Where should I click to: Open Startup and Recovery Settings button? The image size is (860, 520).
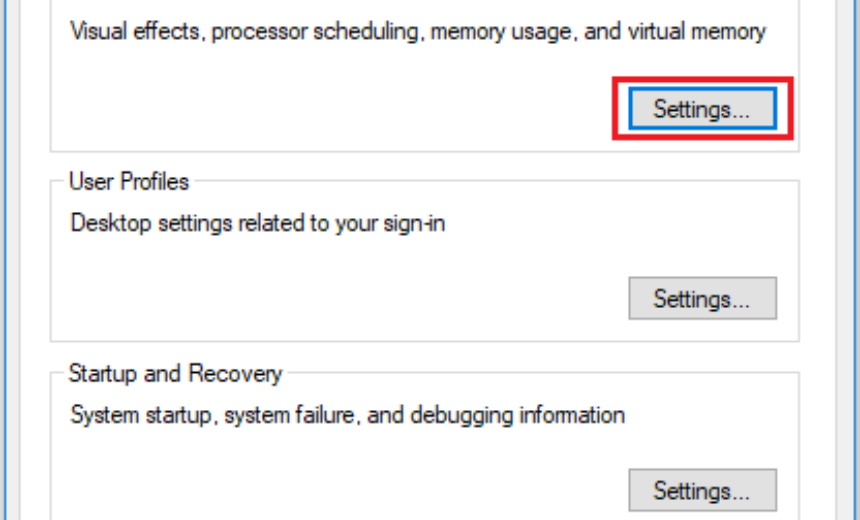click(x=701, y=491)
